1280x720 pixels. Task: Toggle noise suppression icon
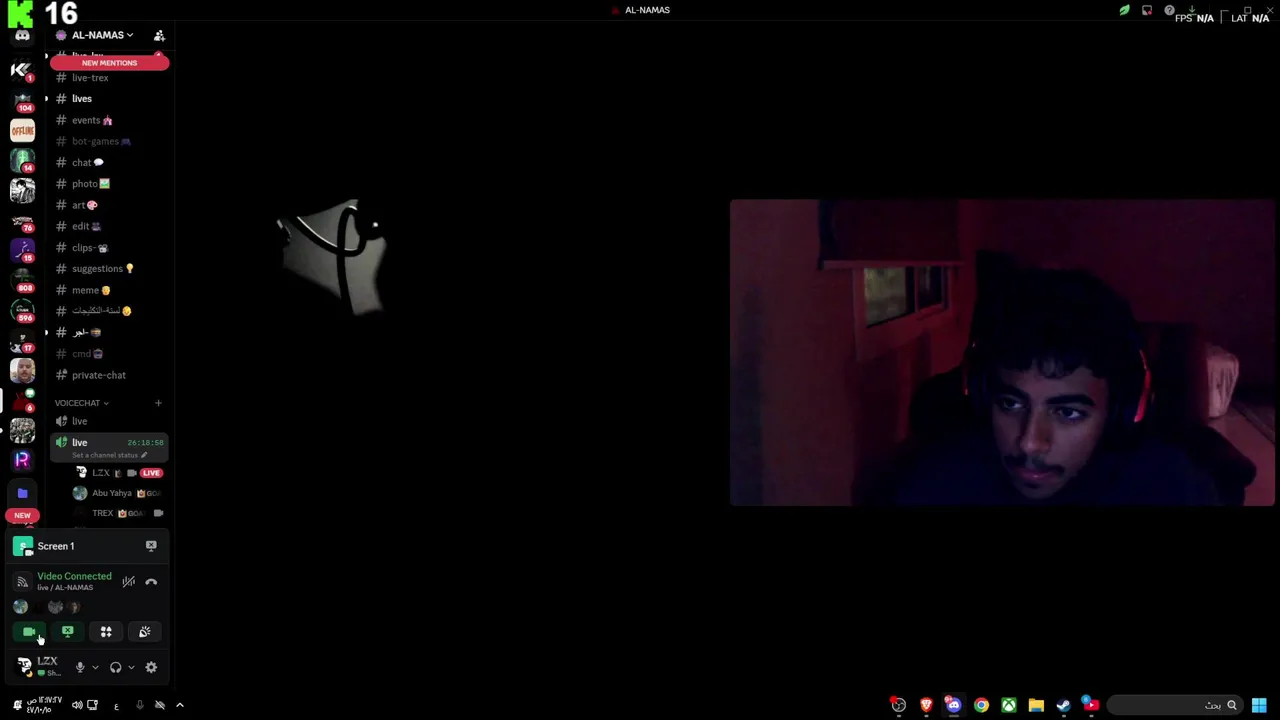click(128, 581)
